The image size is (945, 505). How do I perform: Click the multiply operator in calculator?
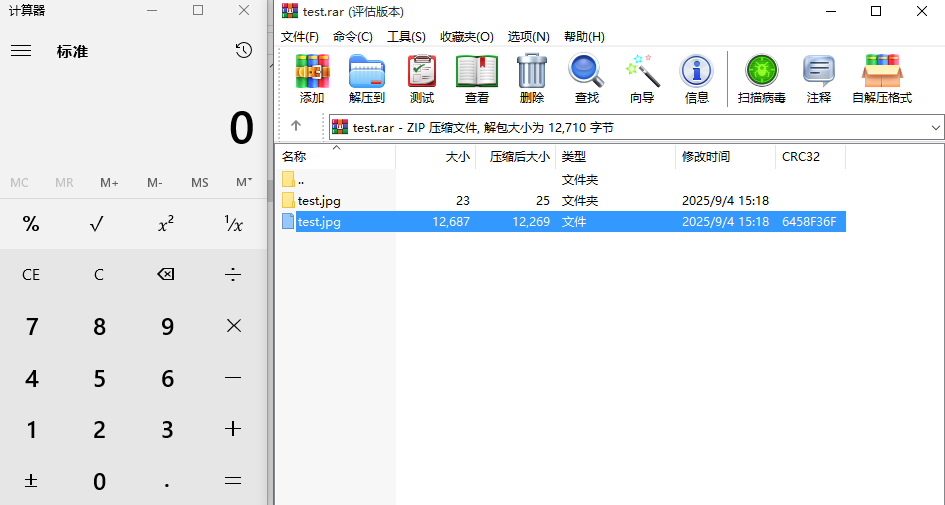tap(233, 326)
